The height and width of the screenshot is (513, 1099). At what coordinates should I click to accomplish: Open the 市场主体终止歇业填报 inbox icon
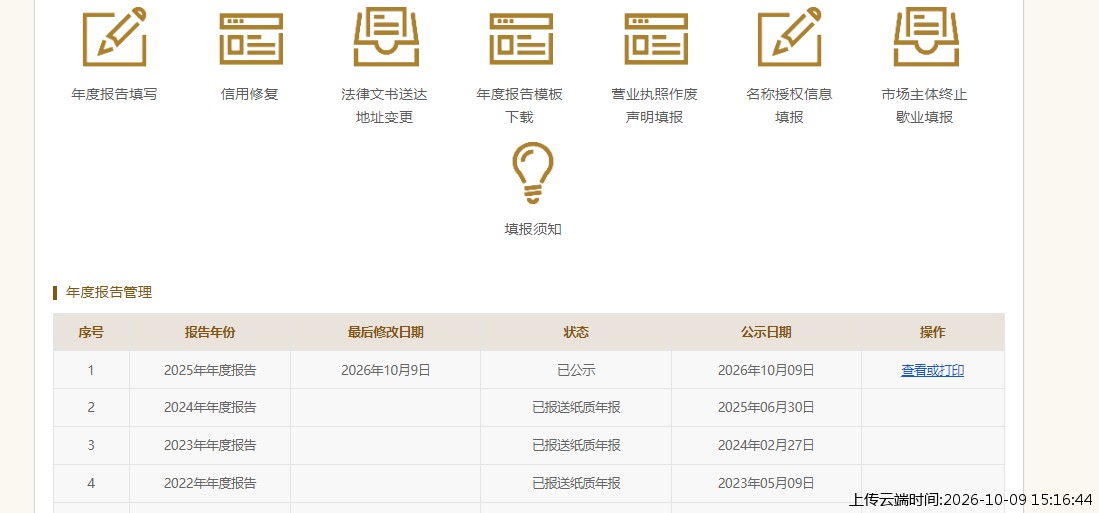(x=926, y=36)
